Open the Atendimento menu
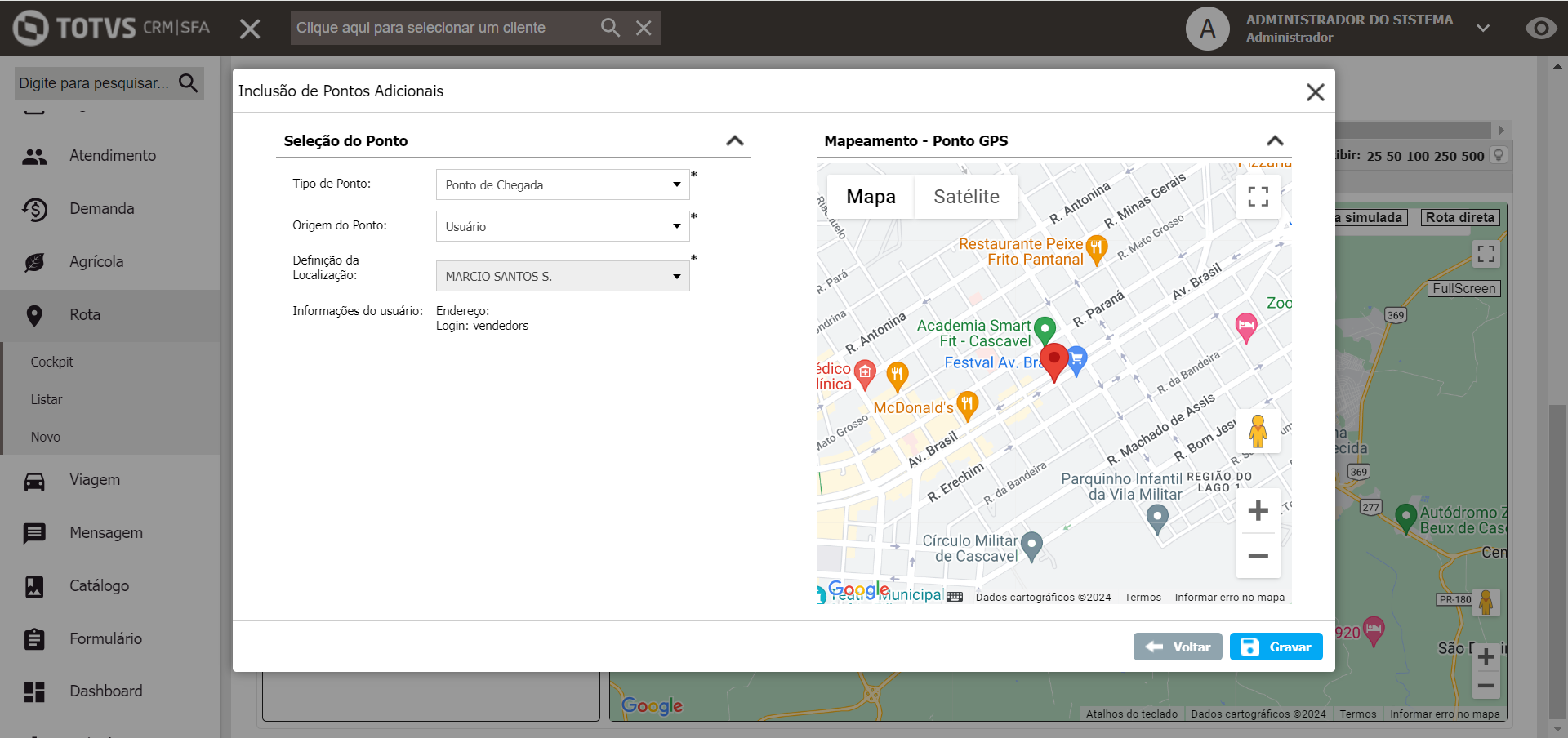1568x738 pixels. (x=110, y=156)
